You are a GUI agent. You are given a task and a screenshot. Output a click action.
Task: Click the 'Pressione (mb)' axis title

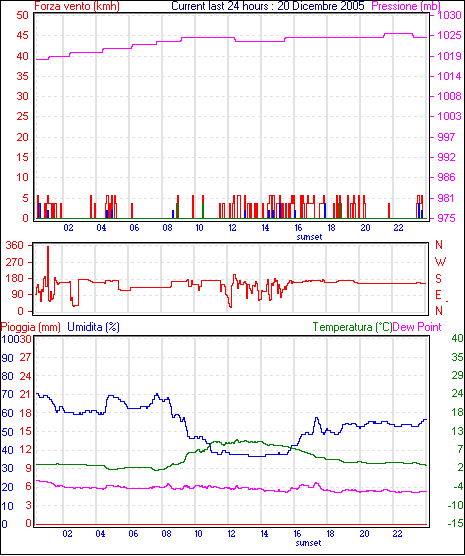pos(406,6)
